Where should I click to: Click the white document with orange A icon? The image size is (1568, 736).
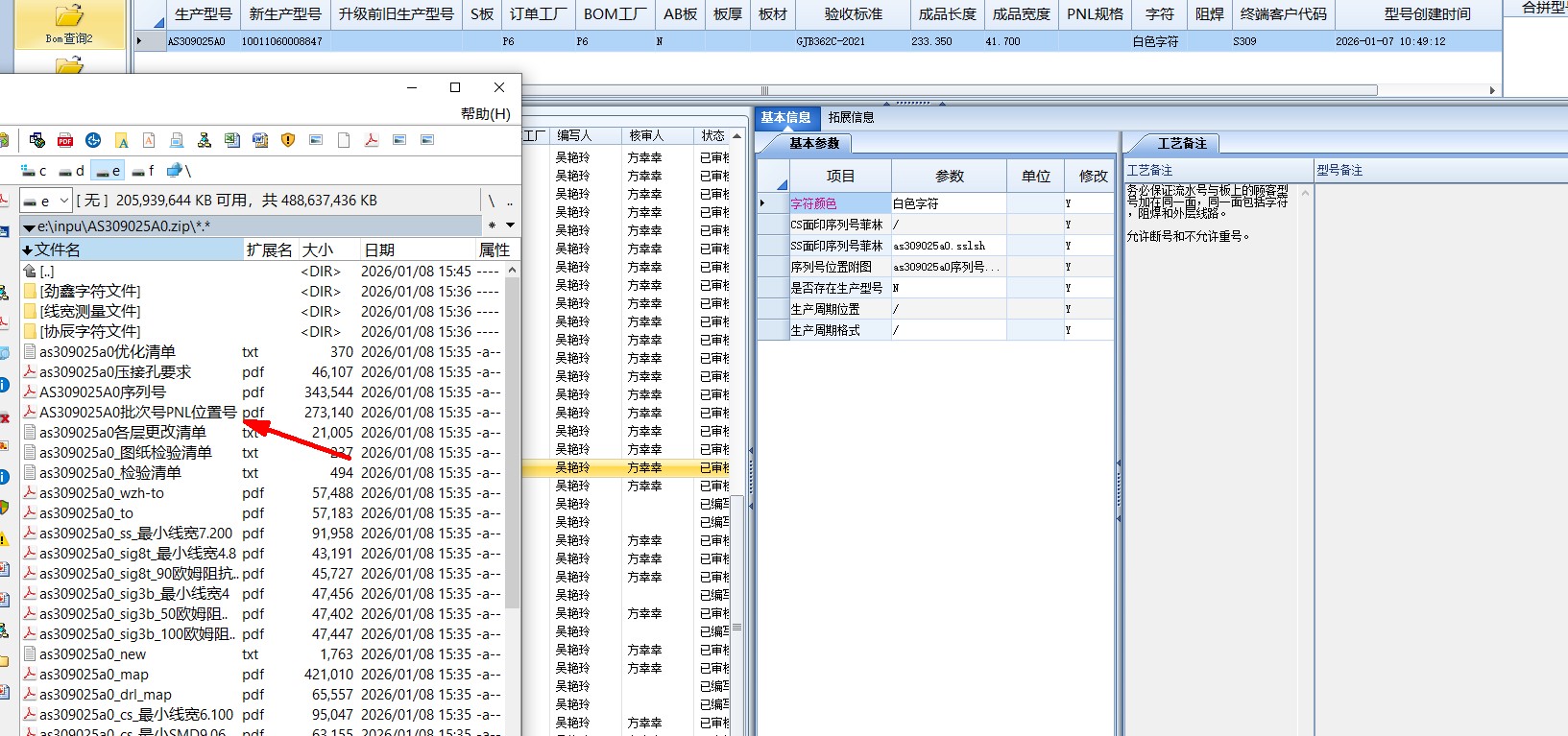tap(149, 140)
